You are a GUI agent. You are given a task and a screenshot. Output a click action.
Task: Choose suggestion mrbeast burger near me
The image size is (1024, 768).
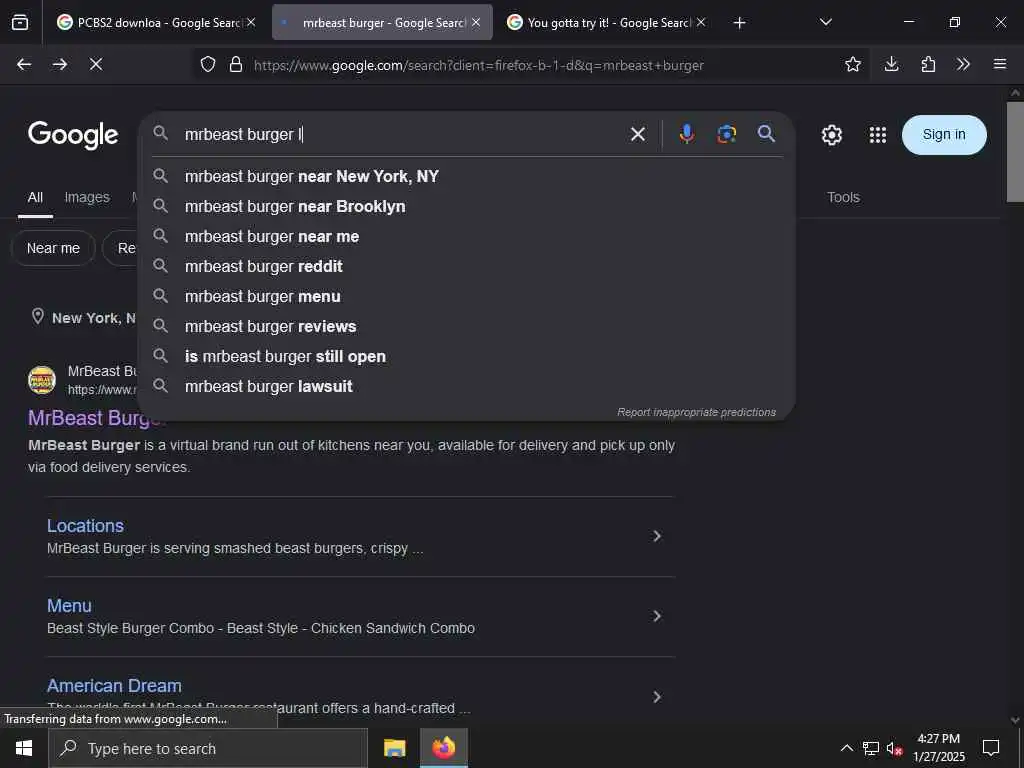[x=467, y=236]
